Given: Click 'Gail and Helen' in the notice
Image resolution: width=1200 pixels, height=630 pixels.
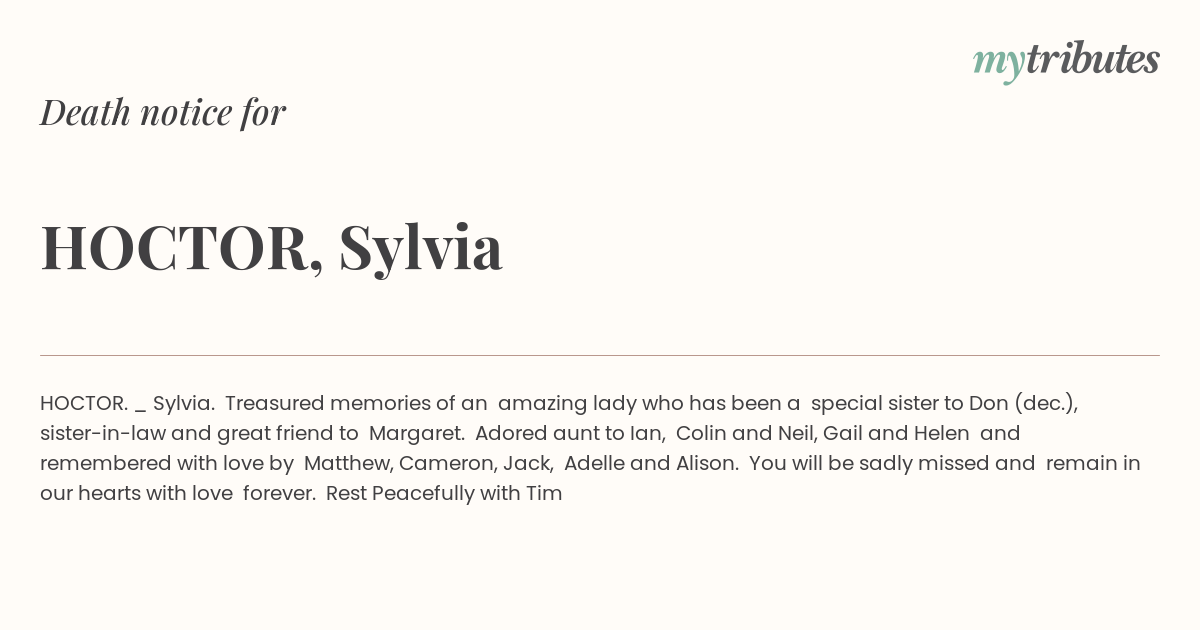Looking at the screenshot, I should (896, 434).
